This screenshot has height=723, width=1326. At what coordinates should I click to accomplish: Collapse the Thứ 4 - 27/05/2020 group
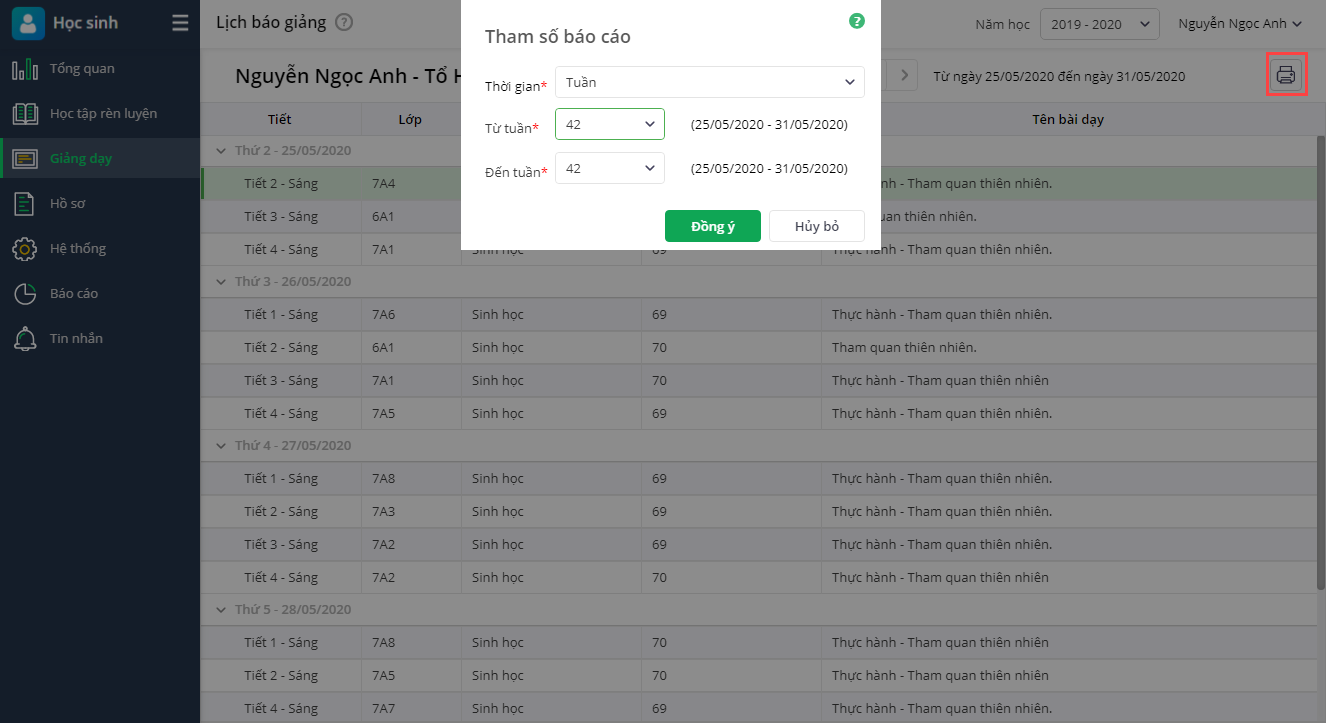222,446
